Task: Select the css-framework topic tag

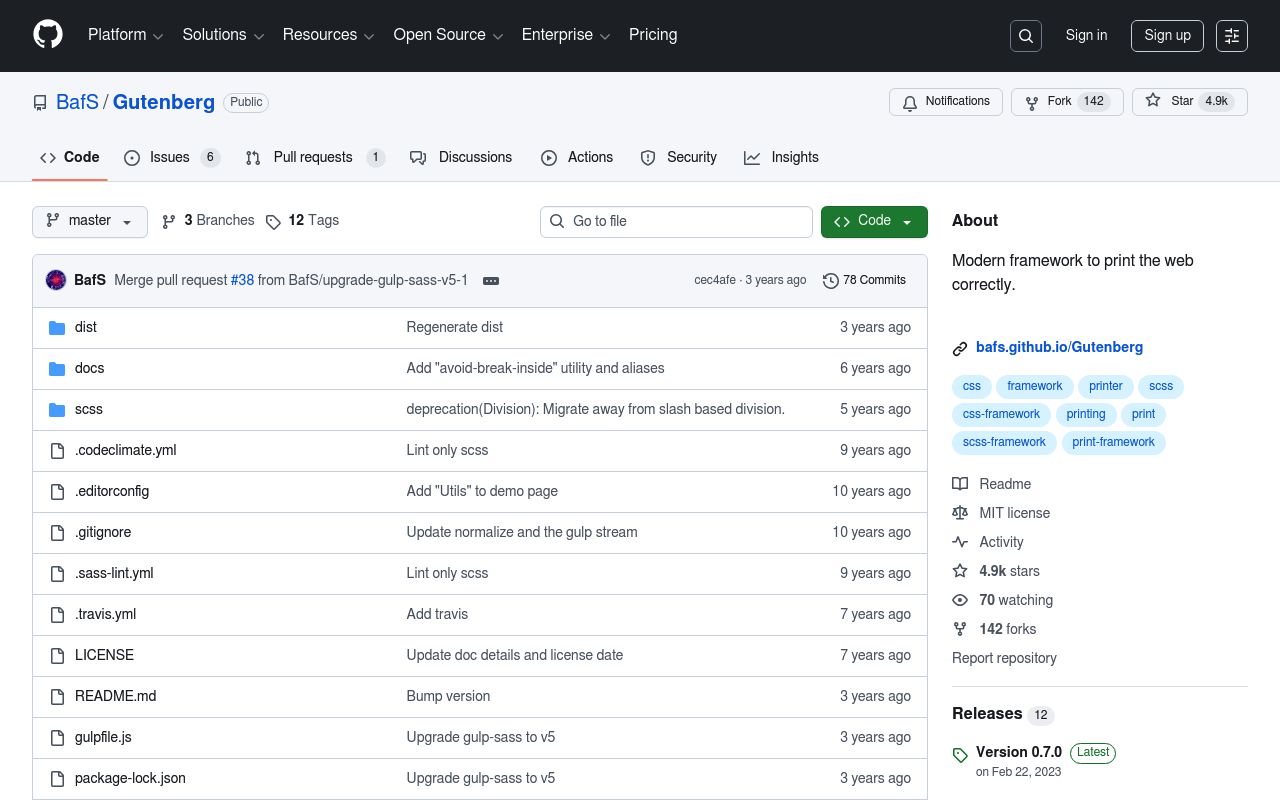Action: pyautogui.click(x=1001, y=414)
